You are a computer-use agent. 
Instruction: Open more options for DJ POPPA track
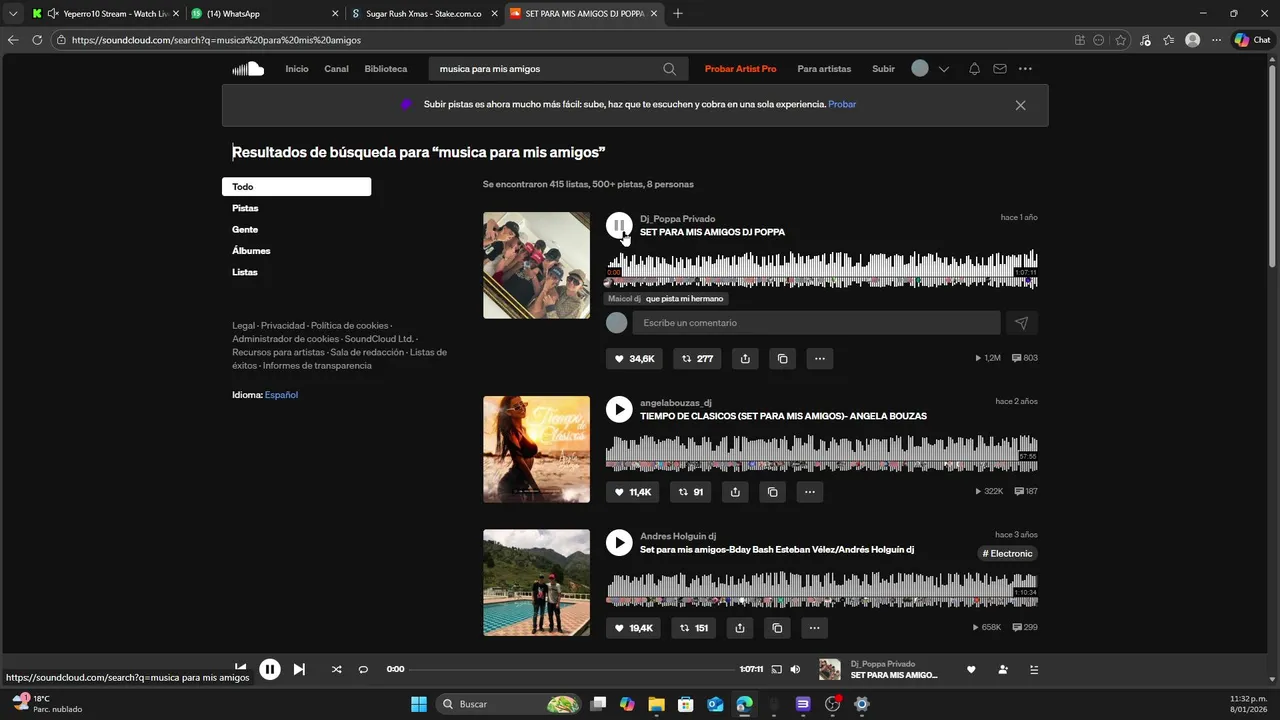(820, 358)
